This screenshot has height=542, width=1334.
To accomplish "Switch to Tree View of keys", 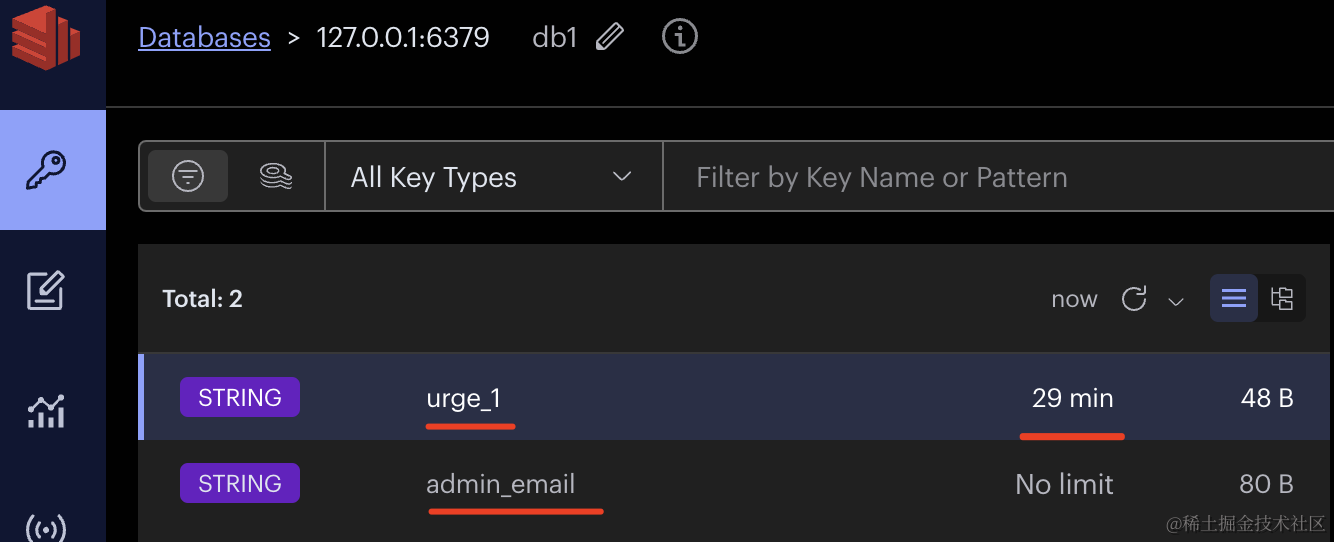I will coord(1282,298).
